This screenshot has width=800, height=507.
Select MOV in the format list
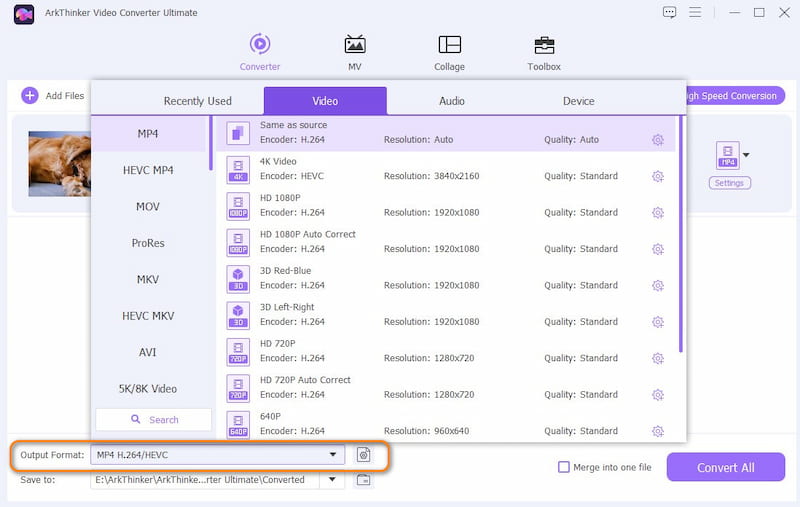tap(148, 207)
